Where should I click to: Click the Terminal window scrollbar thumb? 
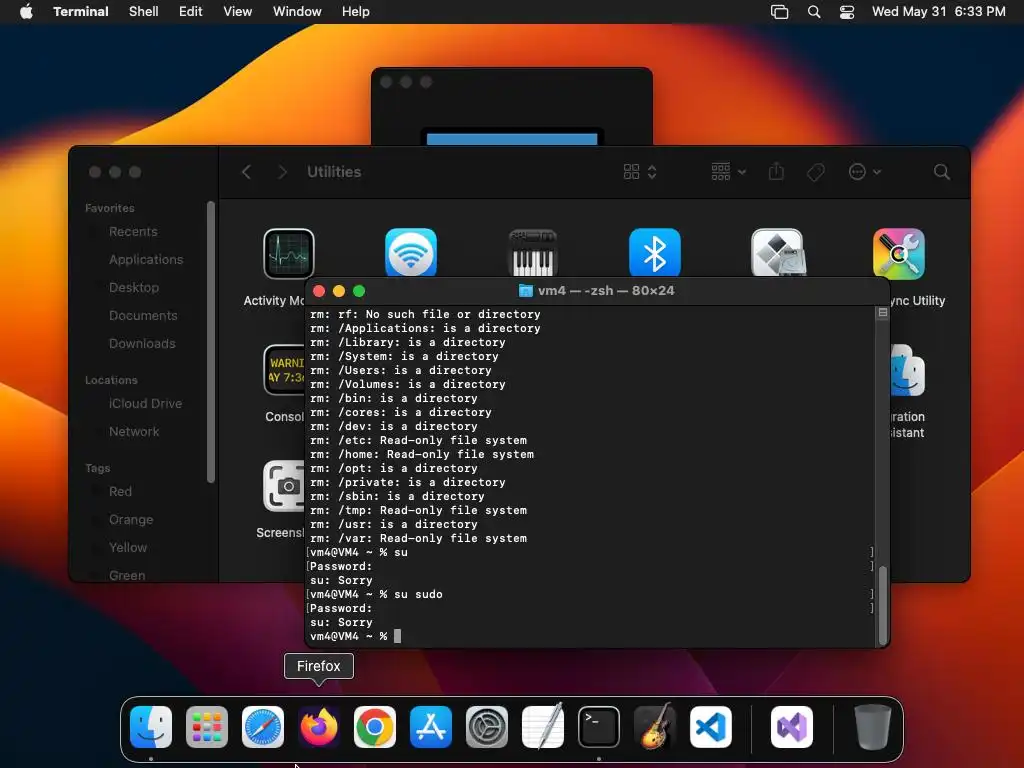[x=883, y=605]
